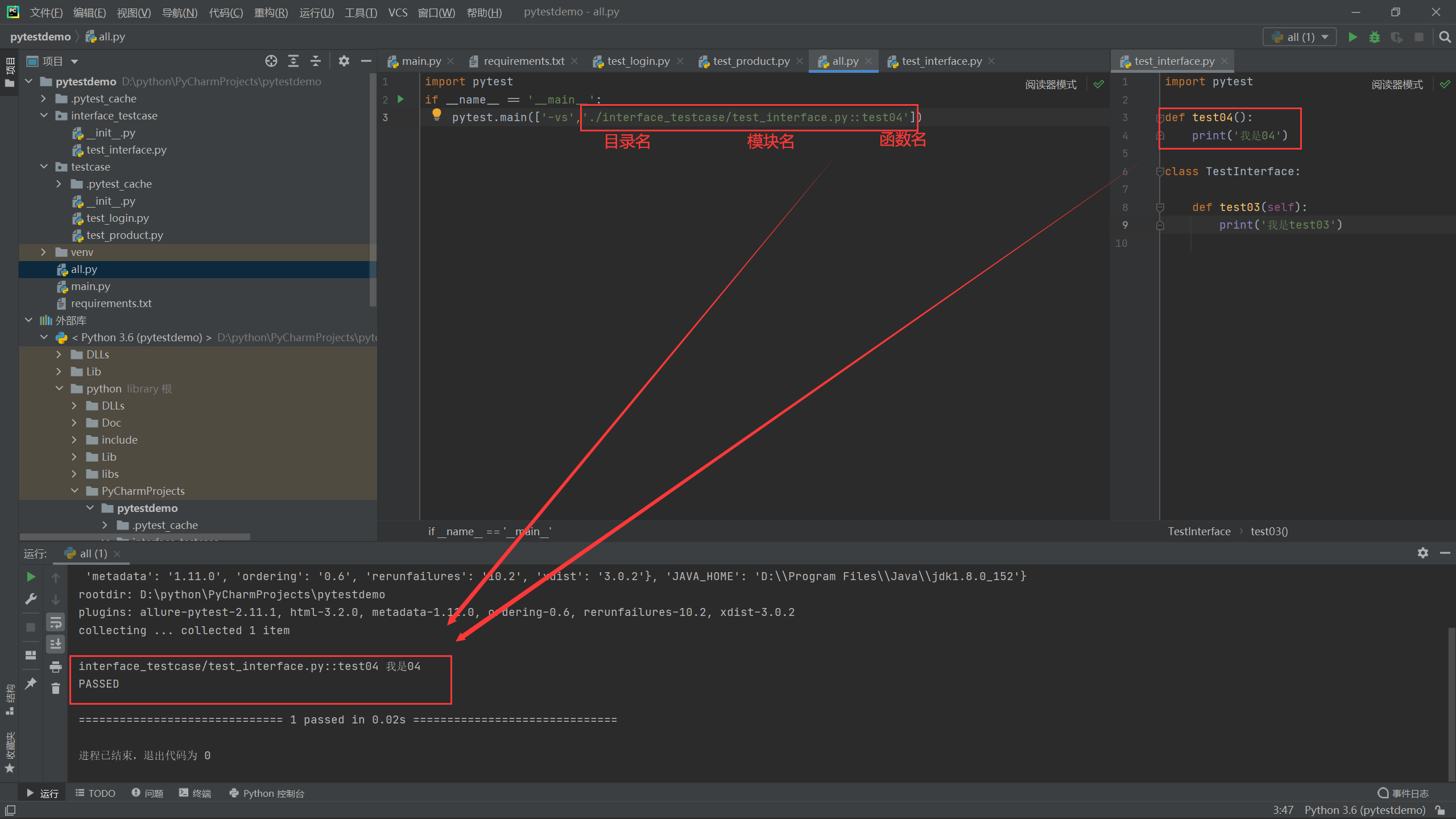Click the rerun arrow in run panel

click(x=31, y=577)
